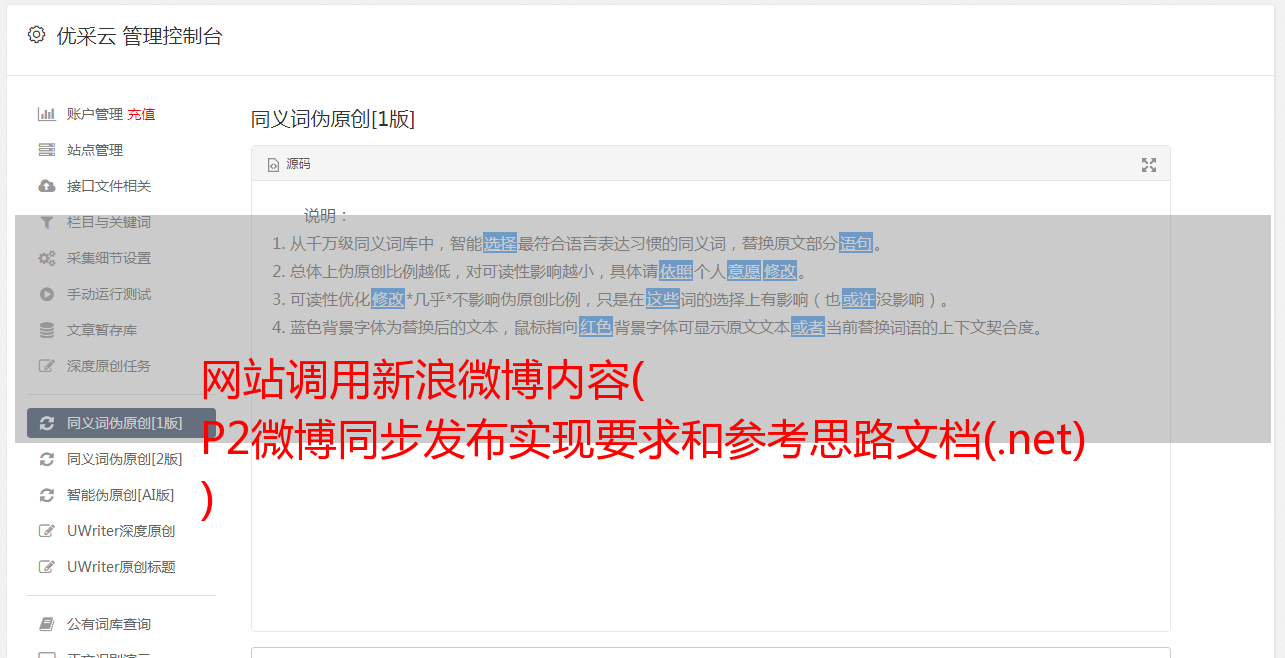Open 账户管理 bar chart icon

[46, 114]
